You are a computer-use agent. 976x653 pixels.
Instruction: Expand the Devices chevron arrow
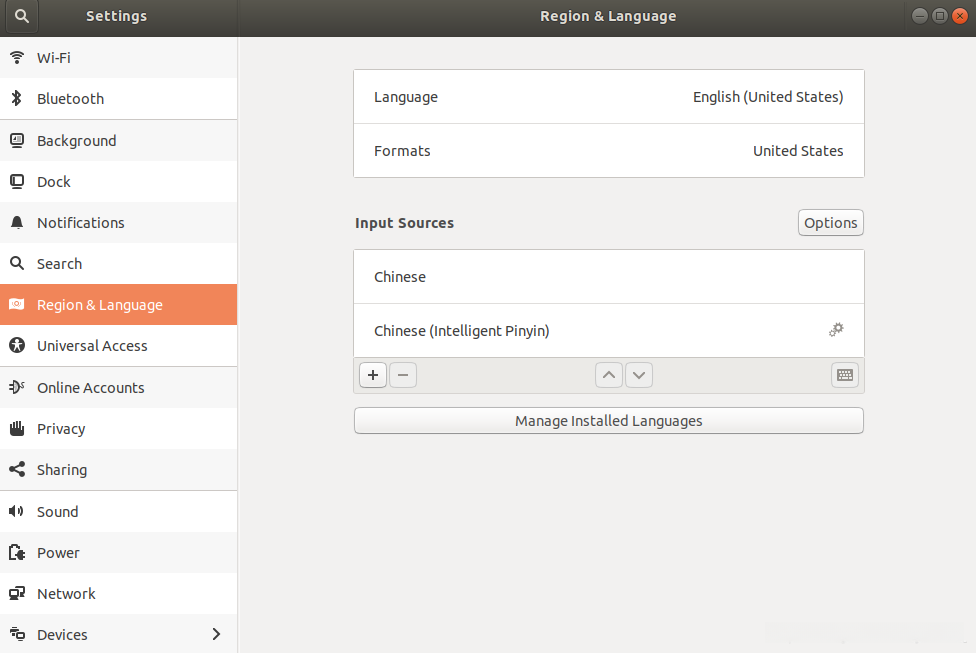point(217,634)
